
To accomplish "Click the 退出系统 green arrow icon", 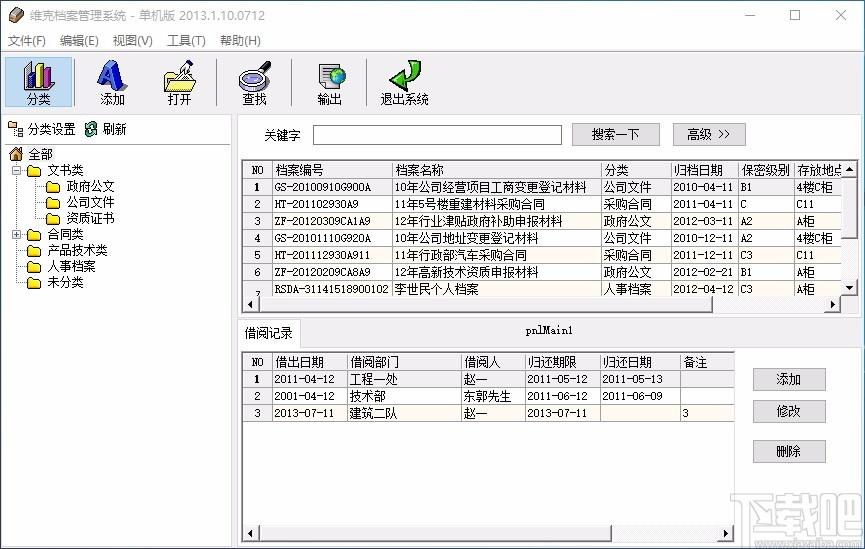I will pyautogui.click(x=404, y=82).
